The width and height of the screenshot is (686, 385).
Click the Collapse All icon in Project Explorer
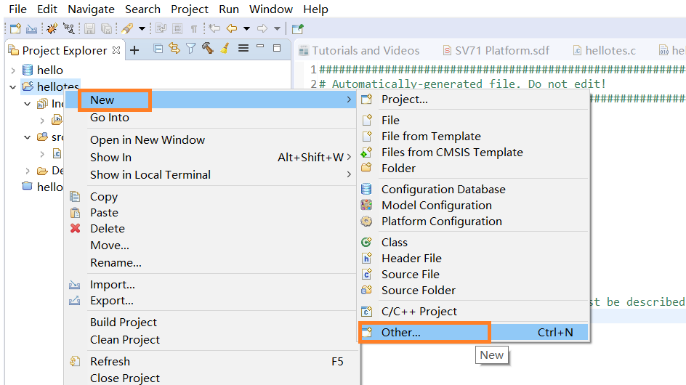[x=158, y=49]
